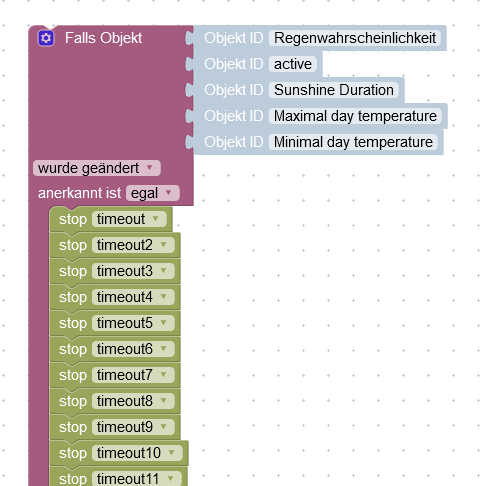Open the 'egal' acknowledged dropdown
This screenshot has height=486, width=480.
pos(153,193)
